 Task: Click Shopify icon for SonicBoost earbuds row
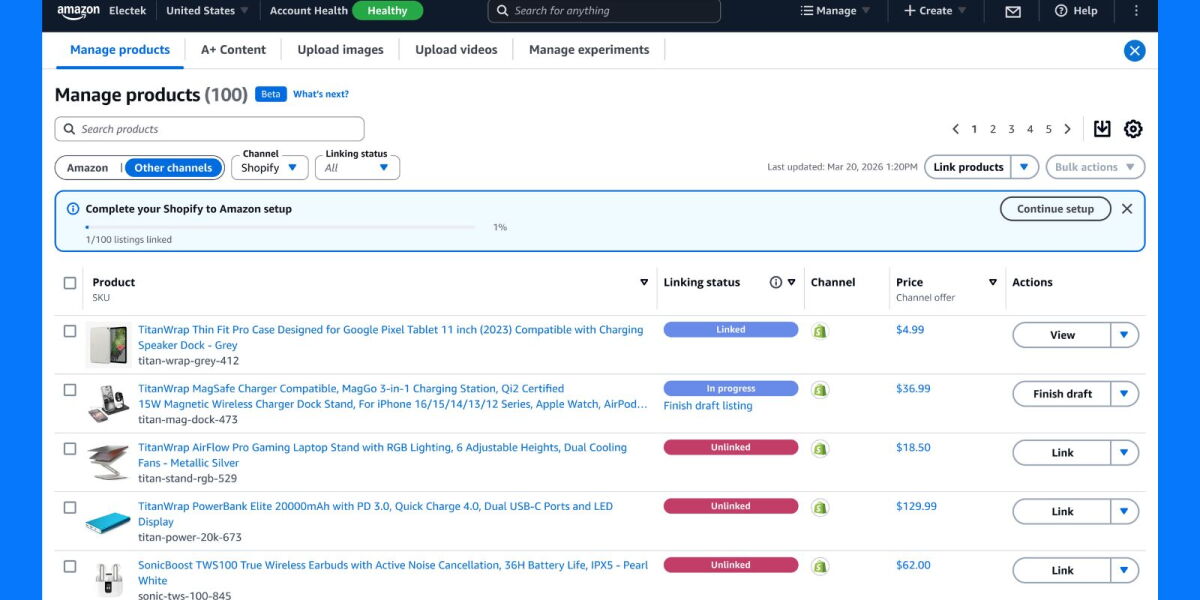pos(820,567)
